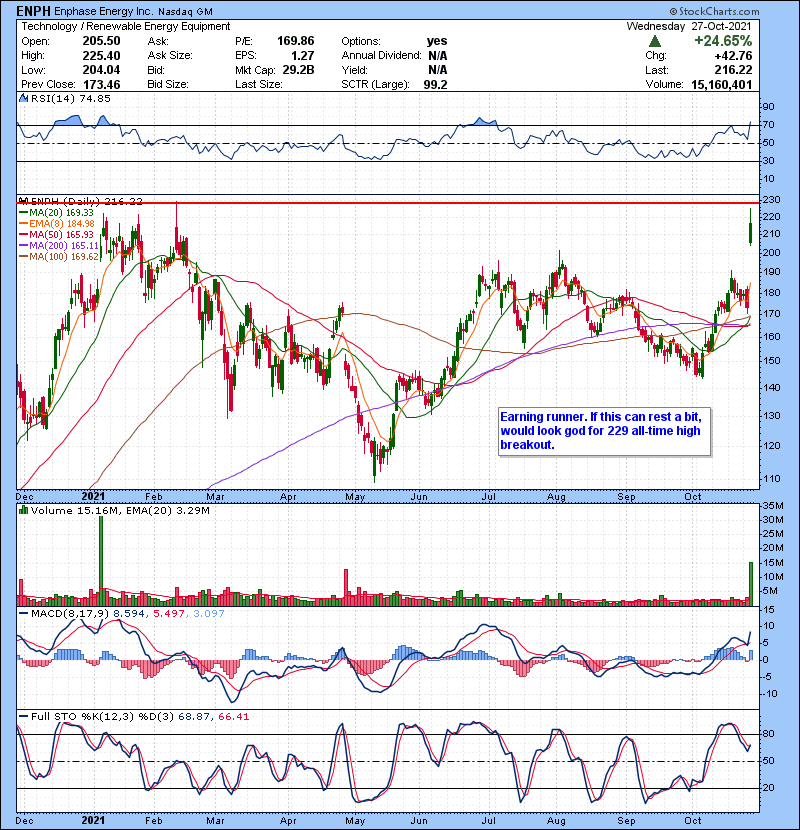Click the 230 label on price axis
The image size is (800, 830).
771,200
